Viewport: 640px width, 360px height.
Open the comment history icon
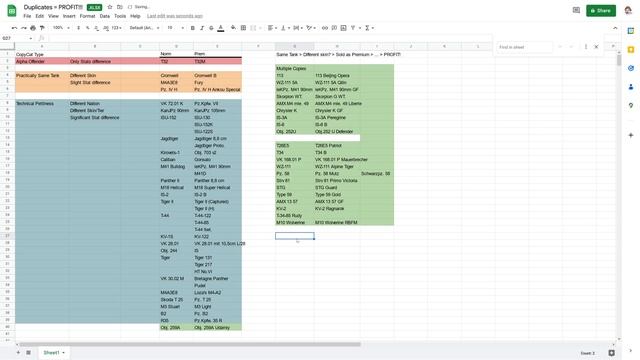tap(576, 10)
